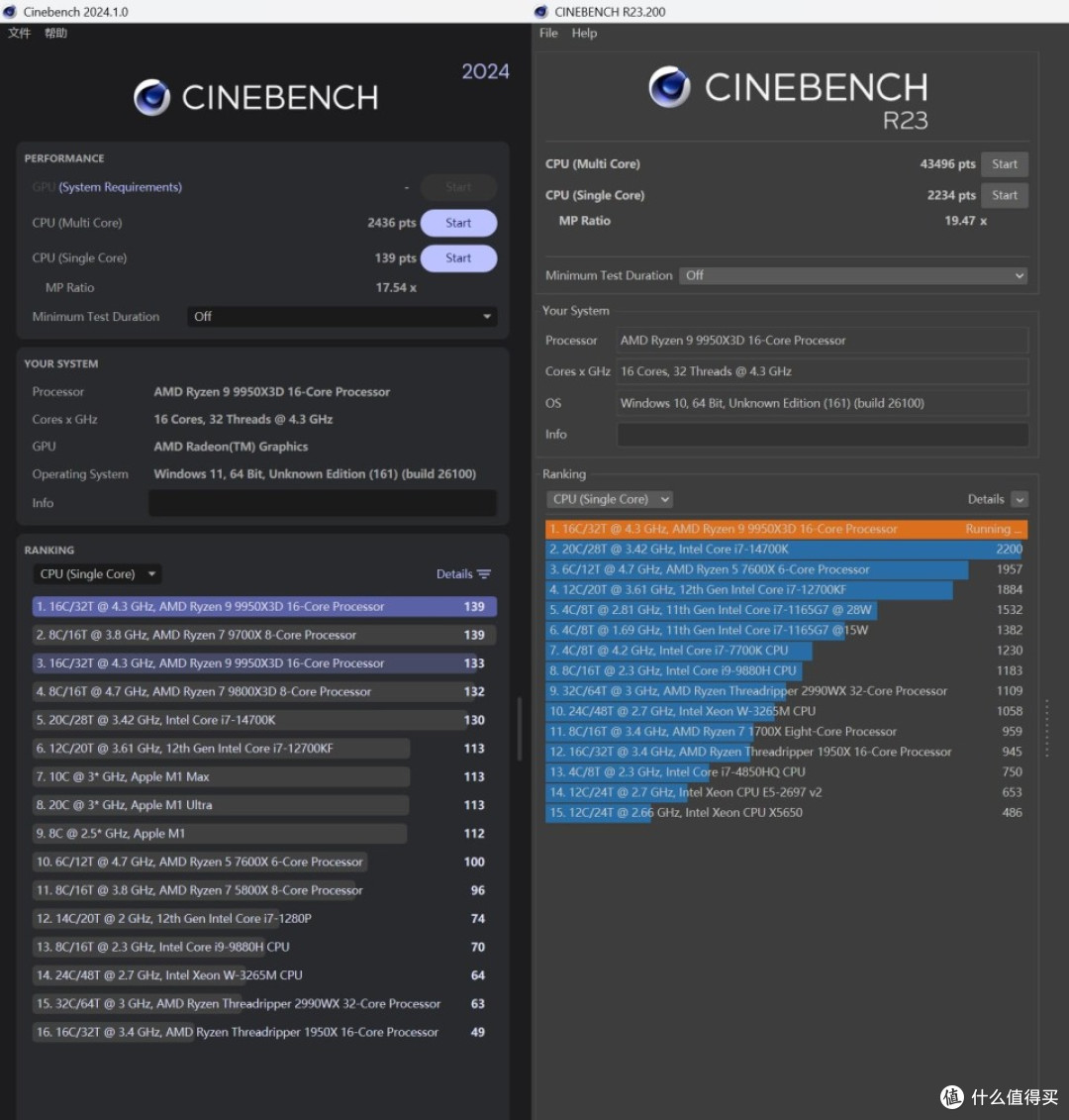
Task: Open ranking CPU (Single Core) dropdown in 2024
Action: 97,574
